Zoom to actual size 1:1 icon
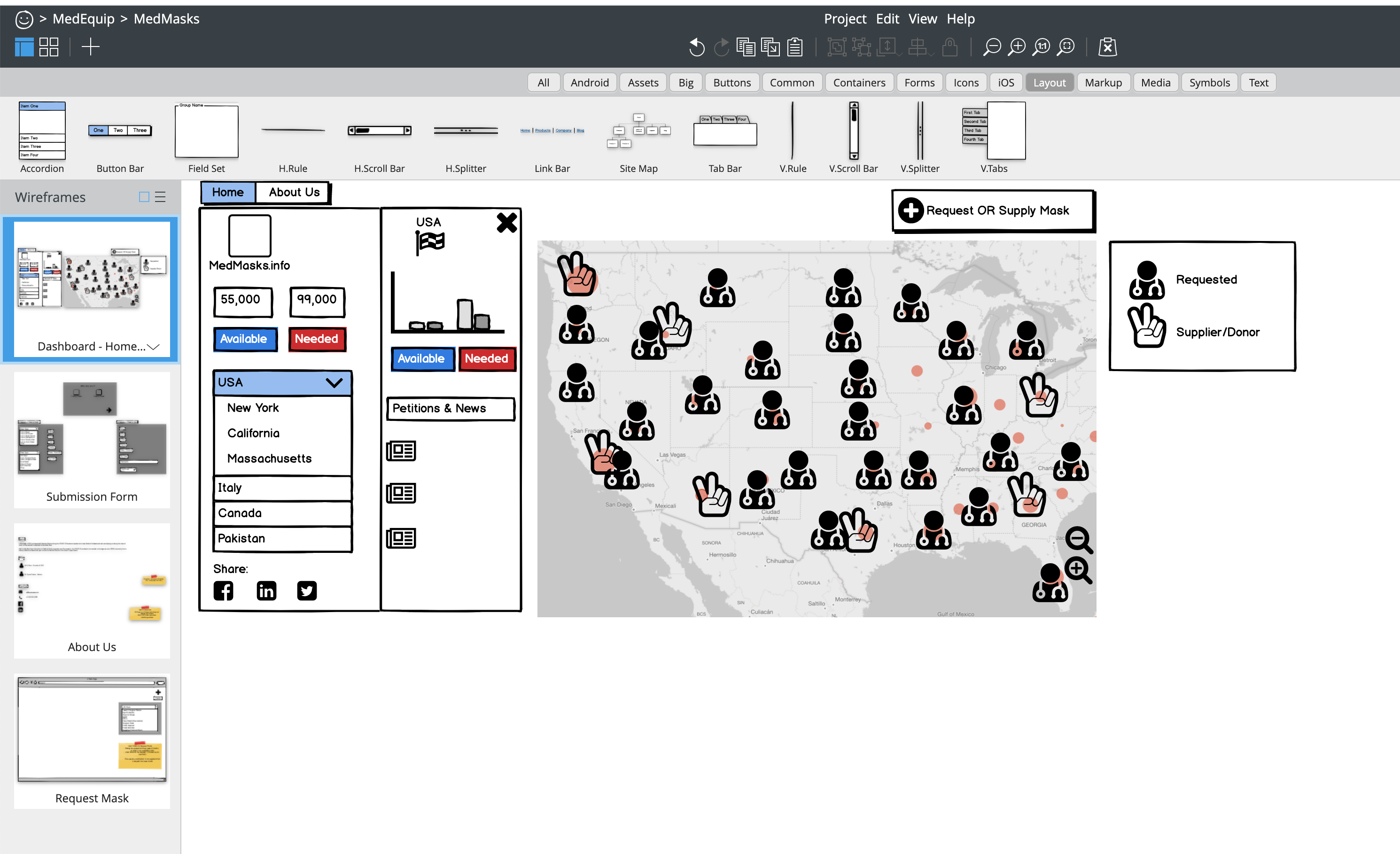 point(1042,47)
